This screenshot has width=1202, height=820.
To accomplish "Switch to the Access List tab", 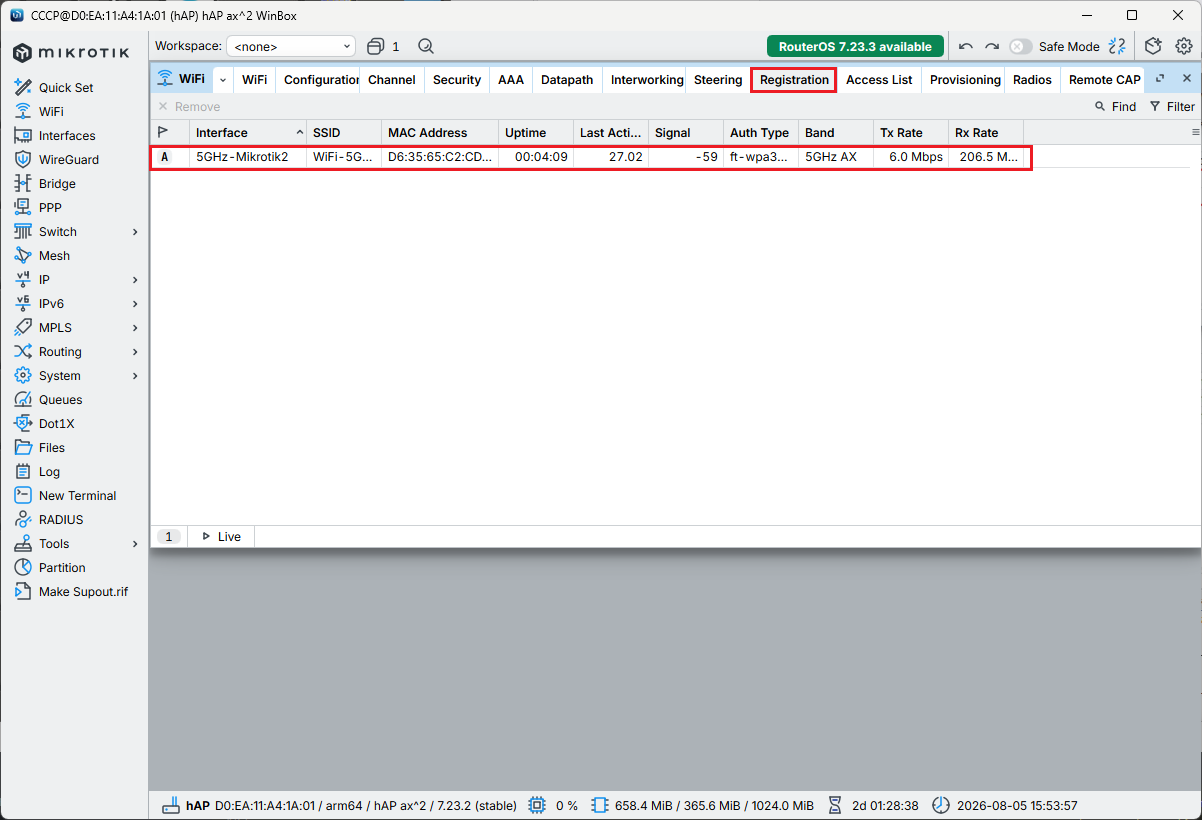I will click(x=879, y=80).
